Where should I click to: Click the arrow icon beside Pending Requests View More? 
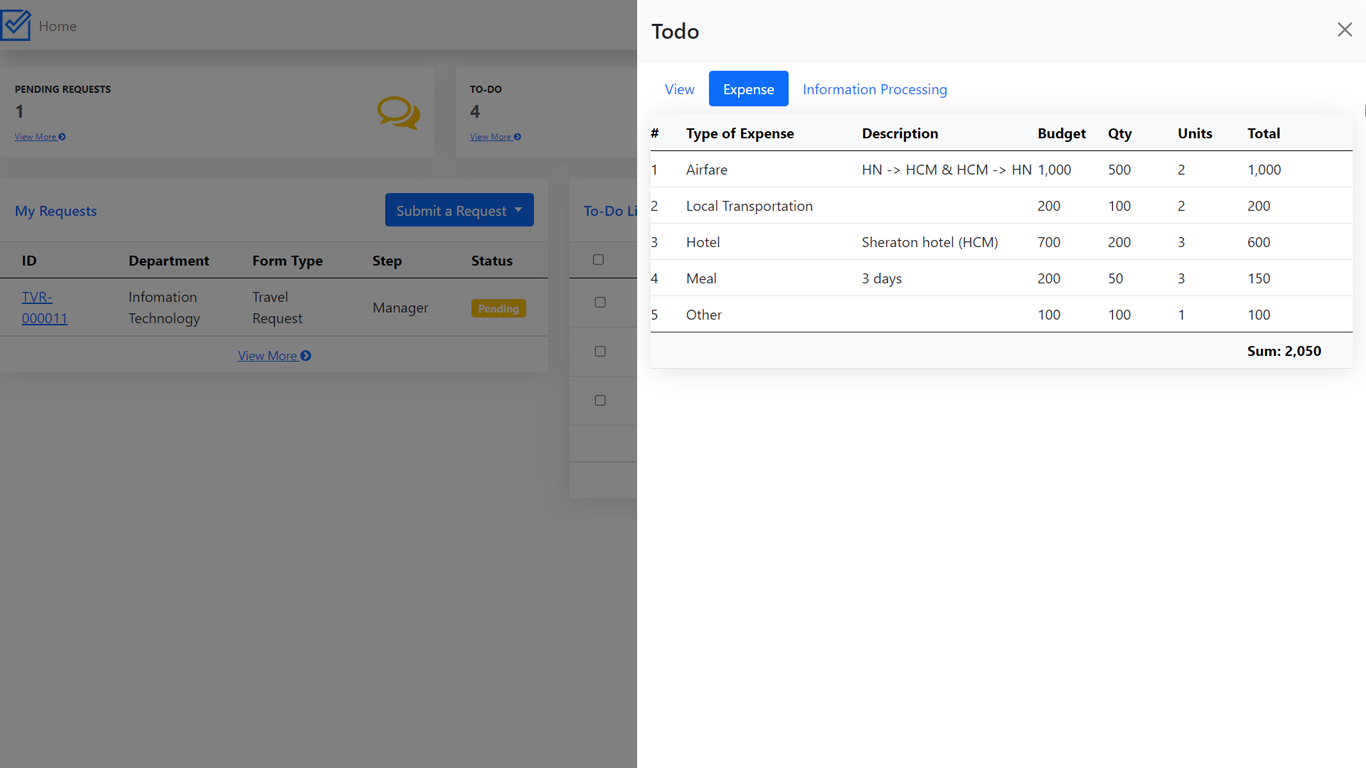tap(63, 136)
